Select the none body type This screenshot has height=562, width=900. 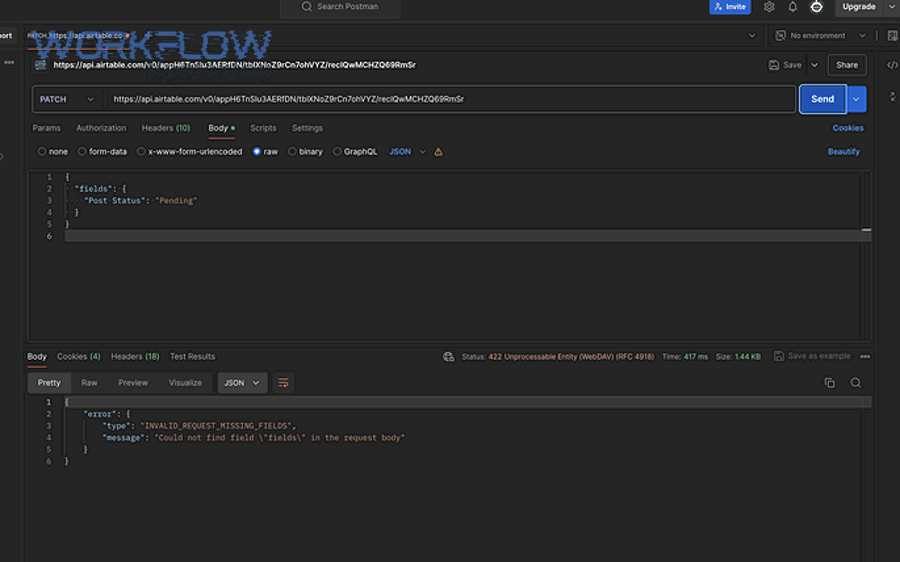[42, 152]
